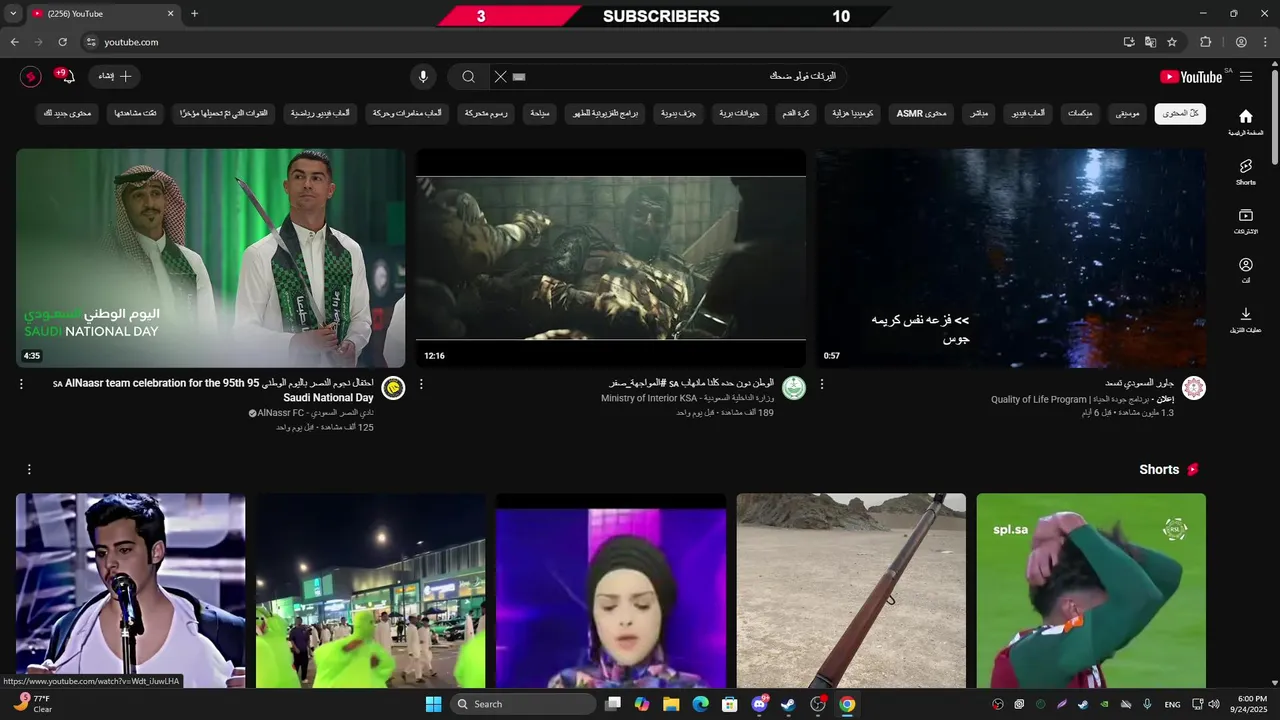Open YouTube notifications bell
1280x720 pixels.
coord(67,77)
